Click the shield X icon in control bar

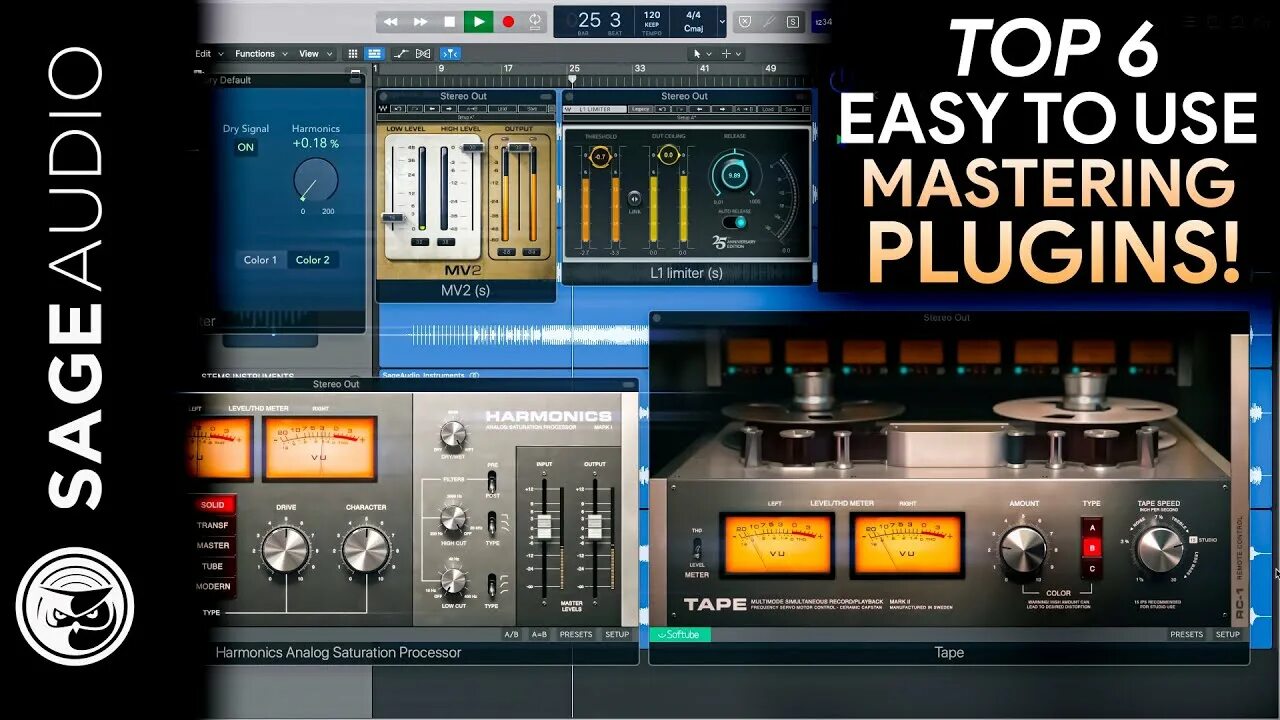[x=745, y=21]
